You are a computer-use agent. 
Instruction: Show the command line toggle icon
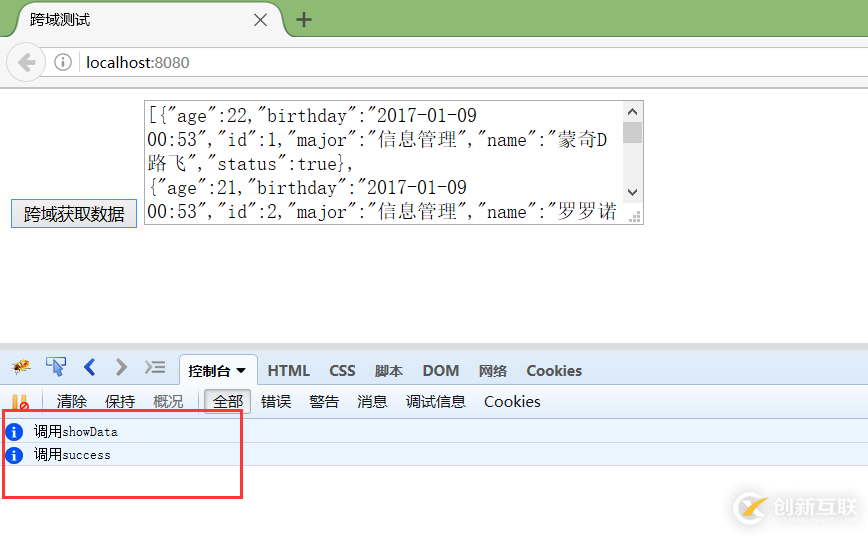click(155, 367)
